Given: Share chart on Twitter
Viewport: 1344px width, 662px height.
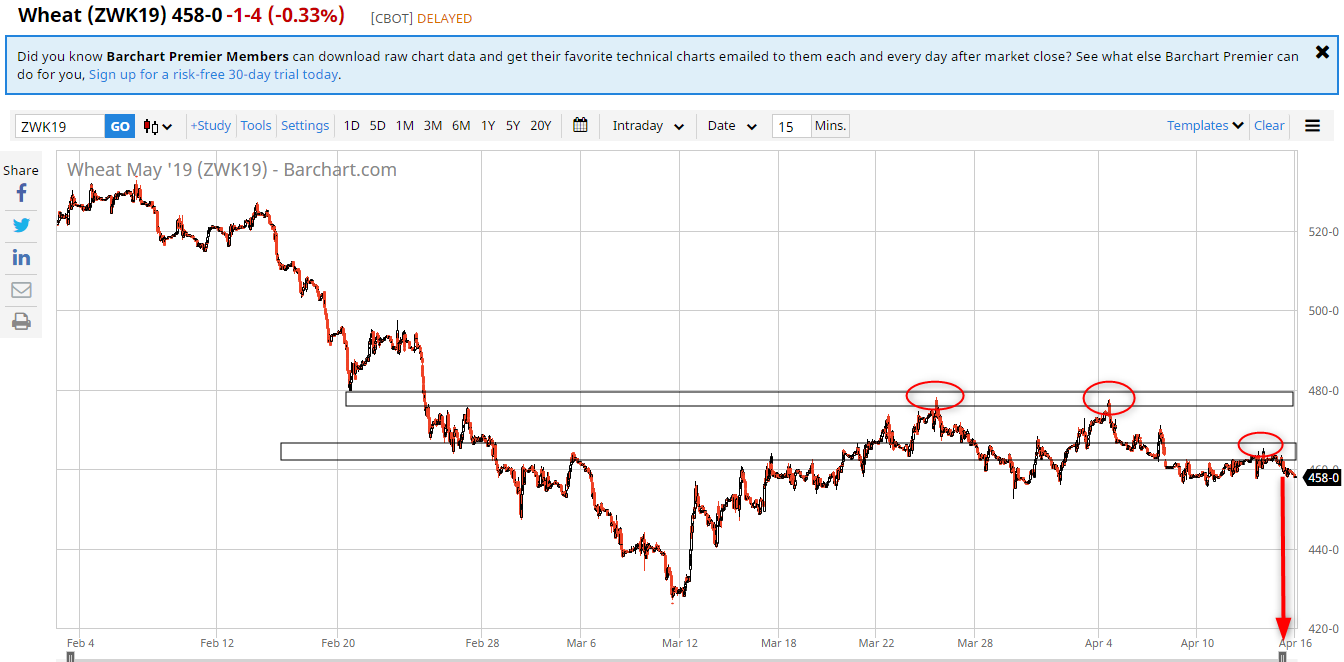Looking at the screenshot, I should [21, 225].
